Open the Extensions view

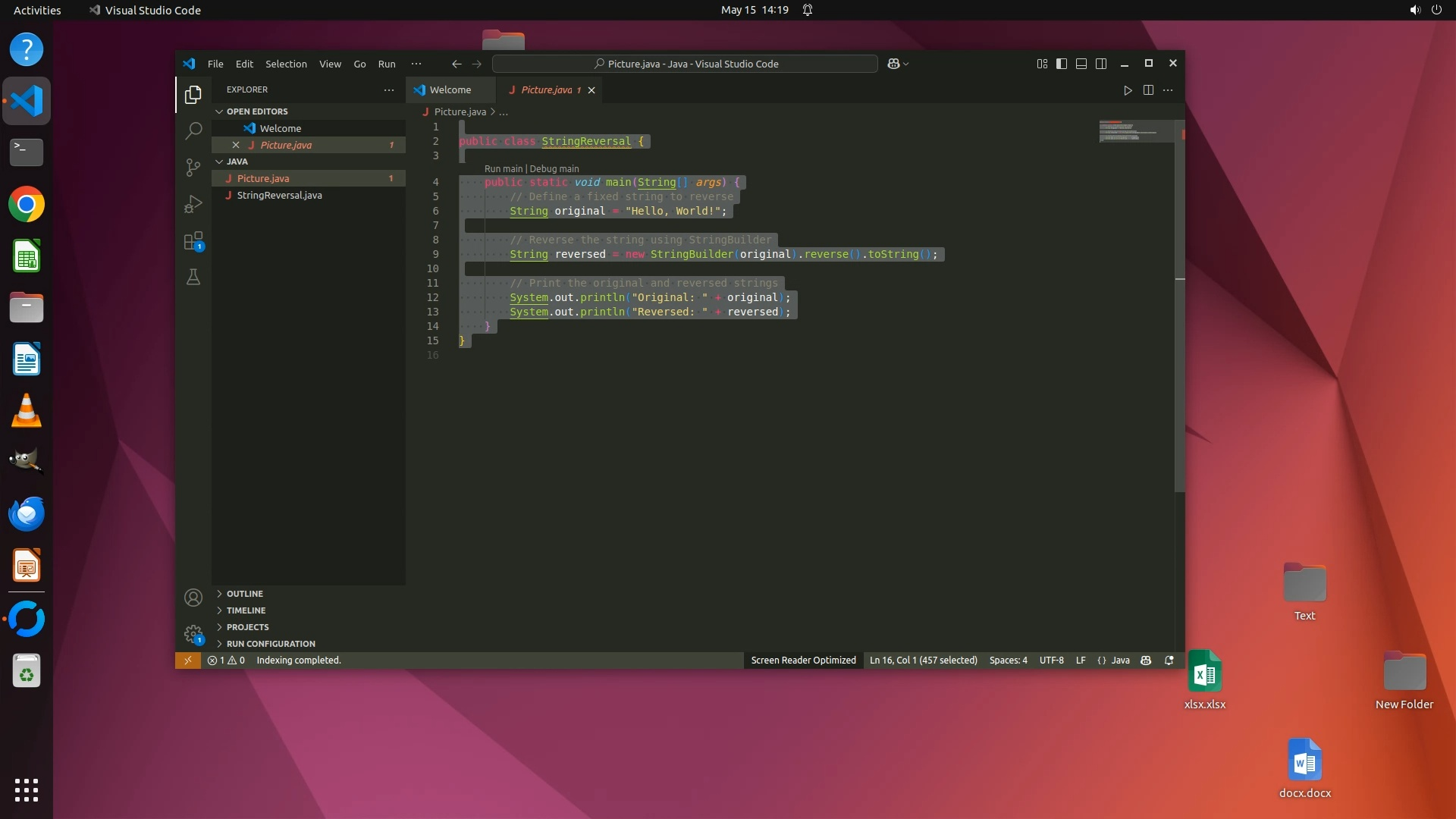pyautogui.click(x=193, y=241)
